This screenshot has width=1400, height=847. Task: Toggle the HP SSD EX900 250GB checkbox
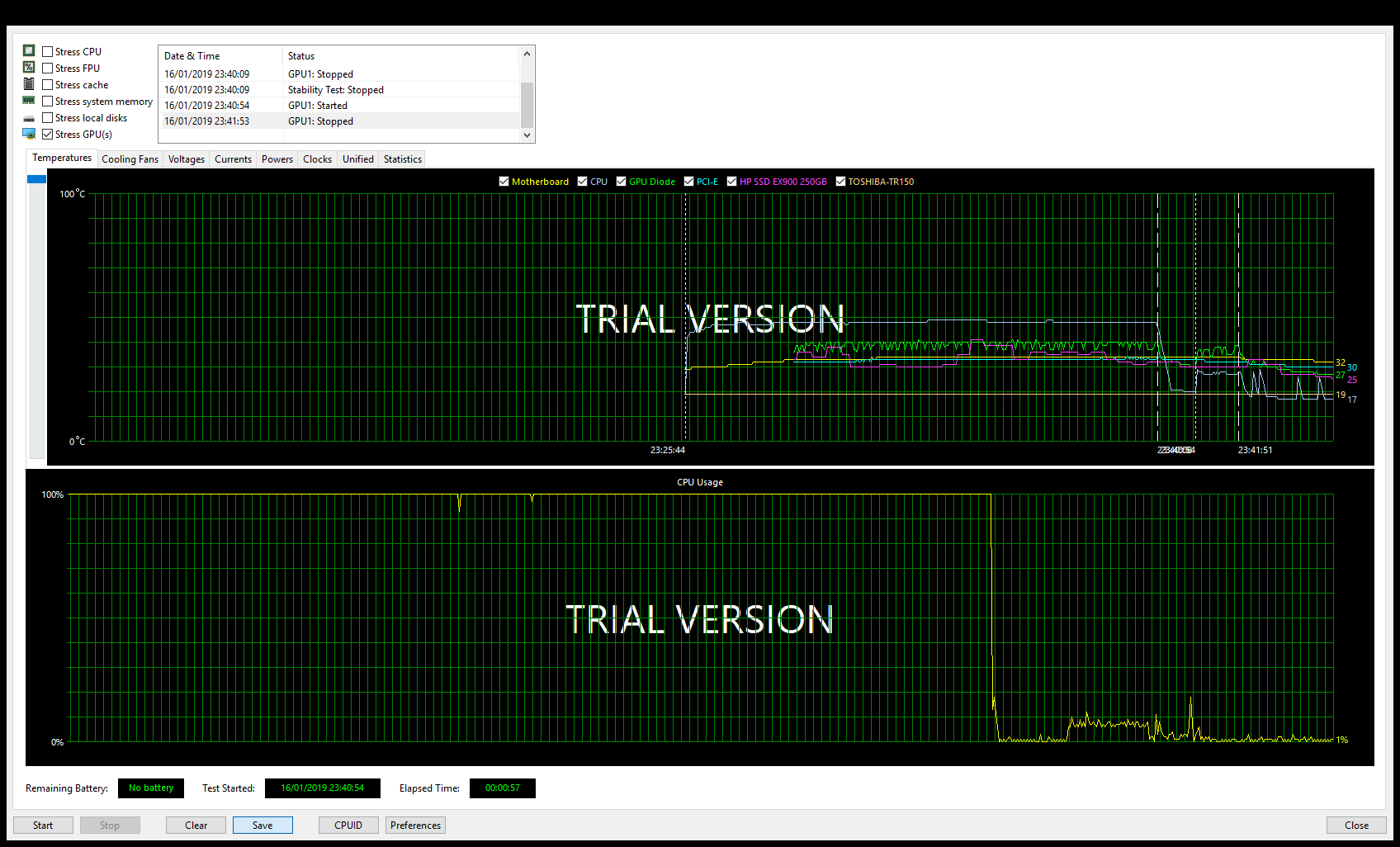tap(732, 182)
